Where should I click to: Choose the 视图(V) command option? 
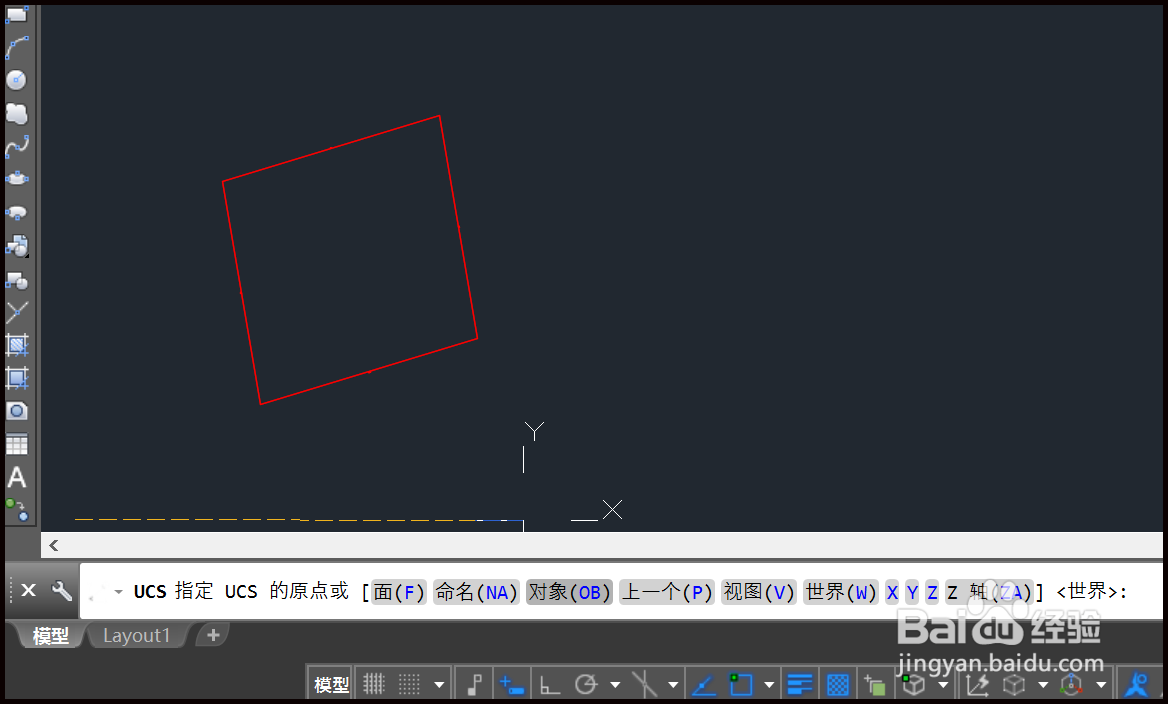[x=759, y=592]
